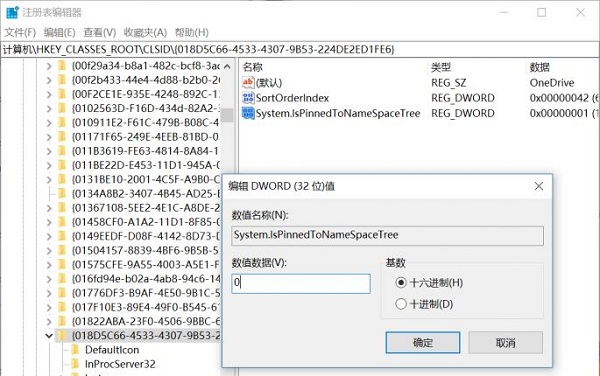The height and width of the screenshot is (376, 600).
Task: Select the {01504157-8839-4BF6 key
Action: 146,251
